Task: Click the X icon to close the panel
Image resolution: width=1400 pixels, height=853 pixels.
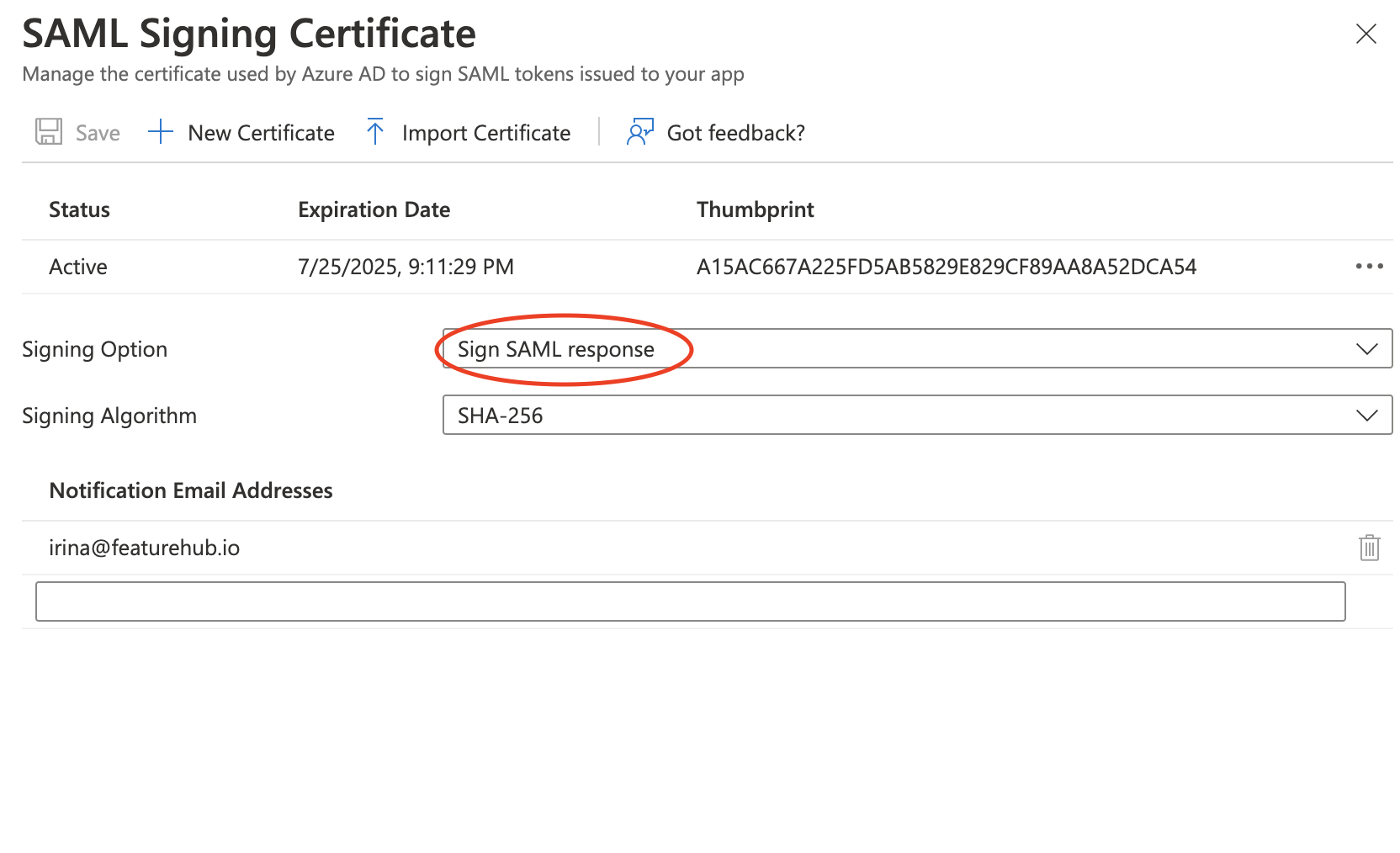Action: 1366,34
